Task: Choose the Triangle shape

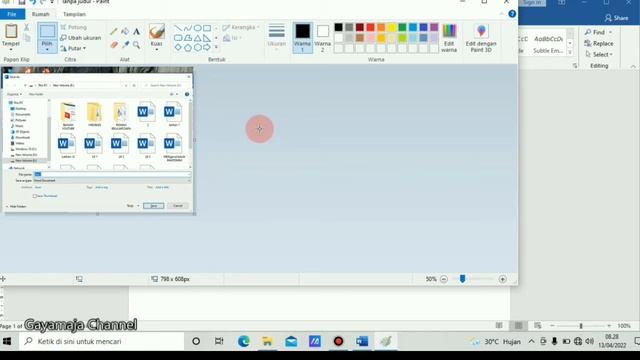Action: click(198, 38)
